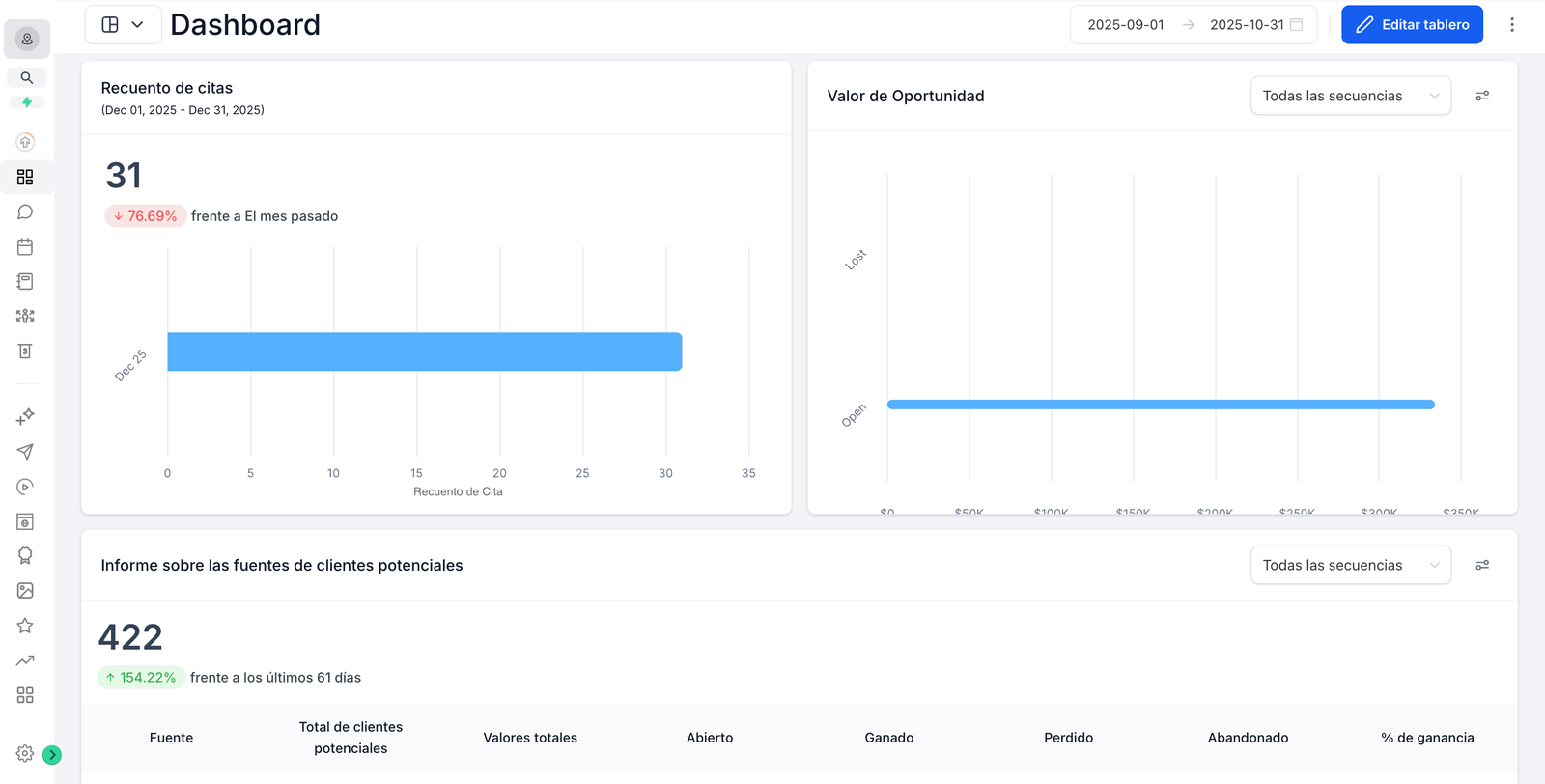Open the green lightning quick actions
Viewport: 1545px width, 784px height.
click(x=27, y=102)
